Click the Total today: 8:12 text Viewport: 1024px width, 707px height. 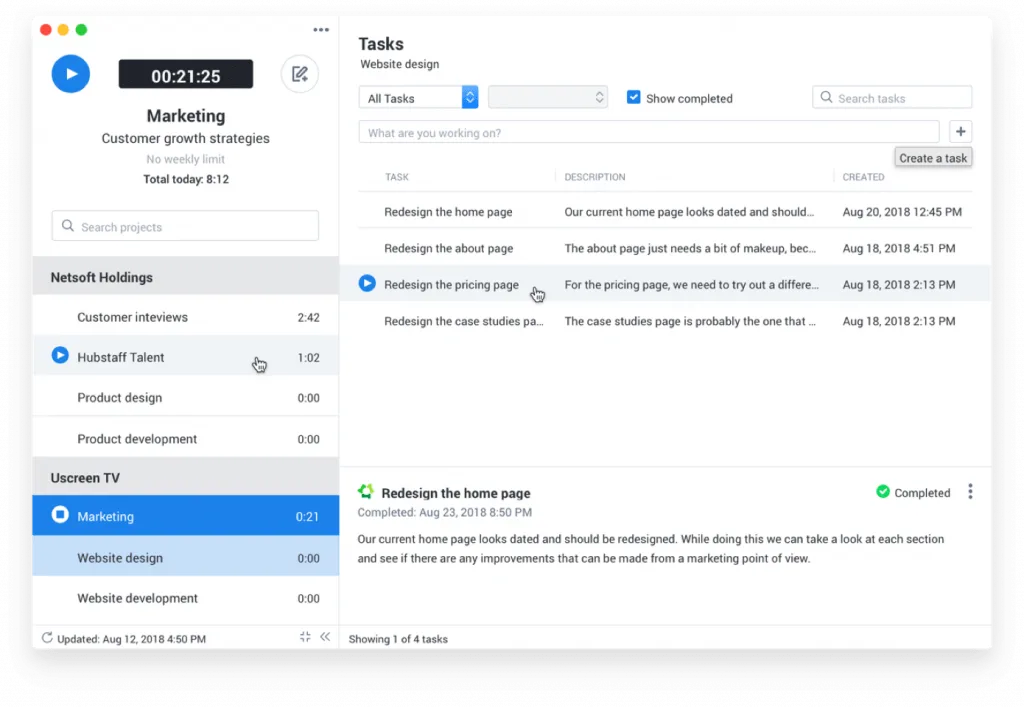pyautogui.click(x=186, y=179)
